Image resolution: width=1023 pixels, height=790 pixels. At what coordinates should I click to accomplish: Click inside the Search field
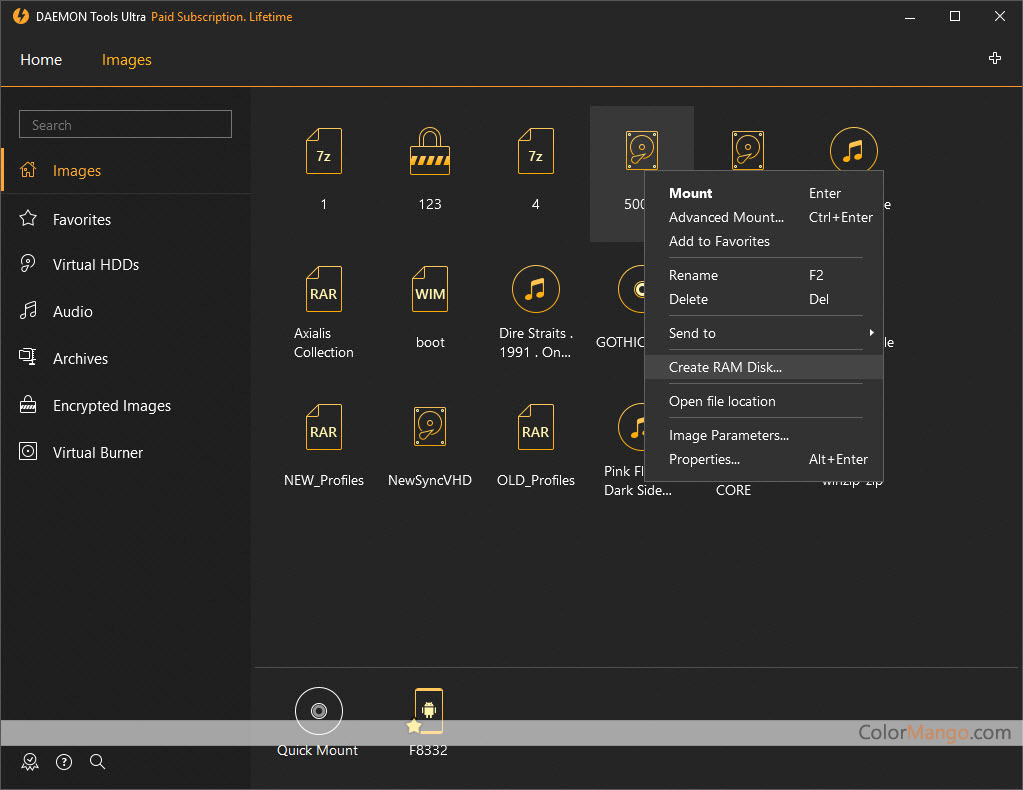coord(124,124)
